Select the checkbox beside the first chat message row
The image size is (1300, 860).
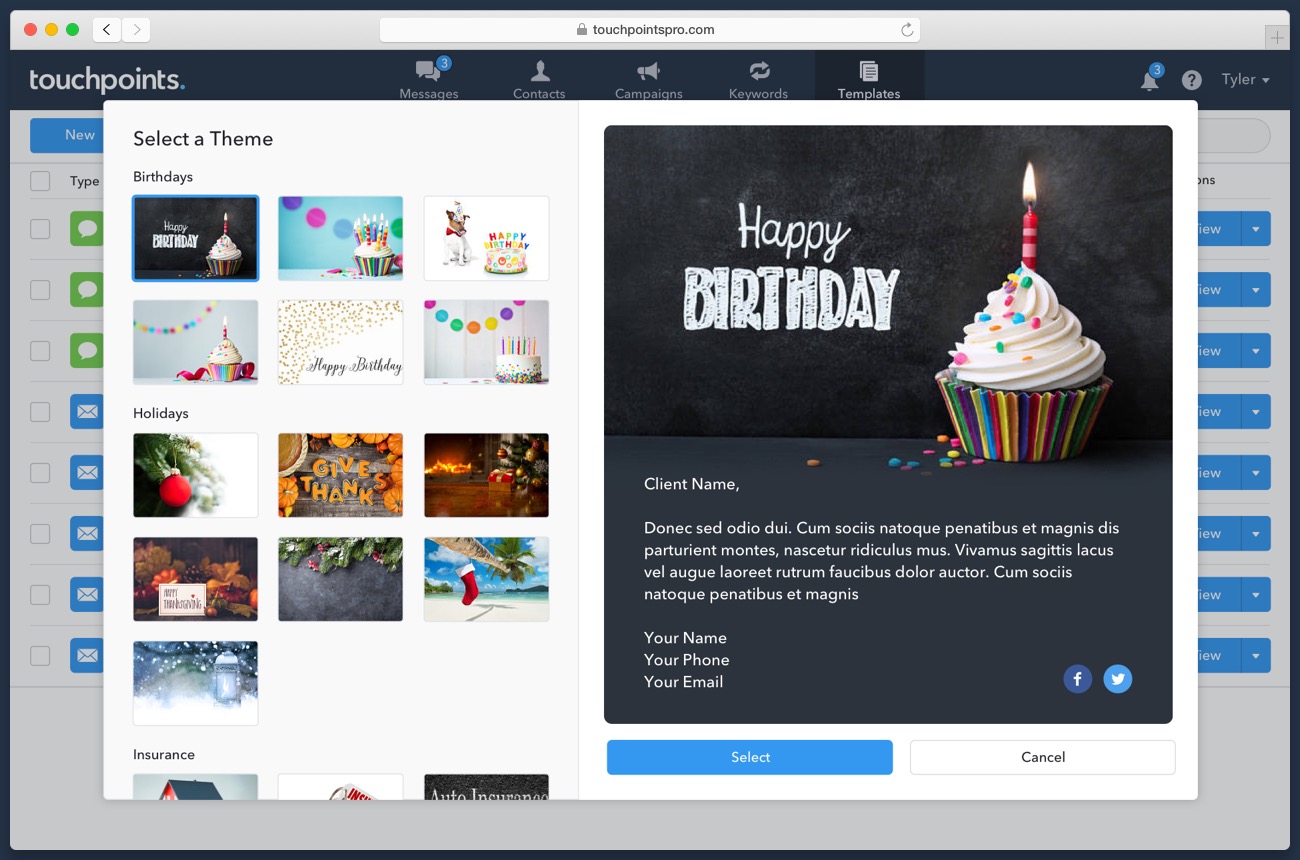point(39,228)
